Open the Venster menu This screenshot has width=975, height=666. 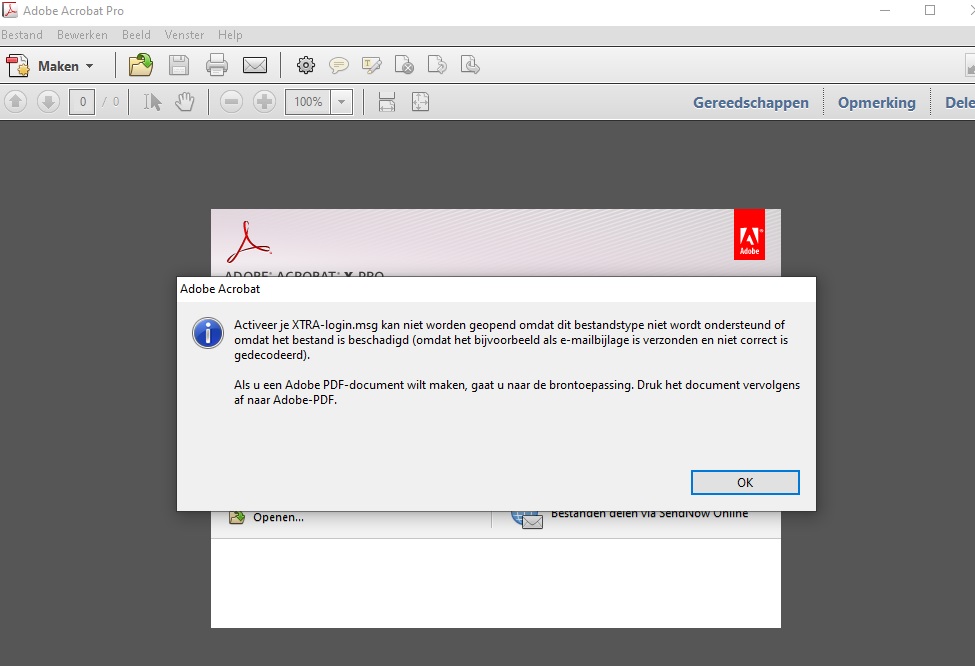click(x=184, y=35)
